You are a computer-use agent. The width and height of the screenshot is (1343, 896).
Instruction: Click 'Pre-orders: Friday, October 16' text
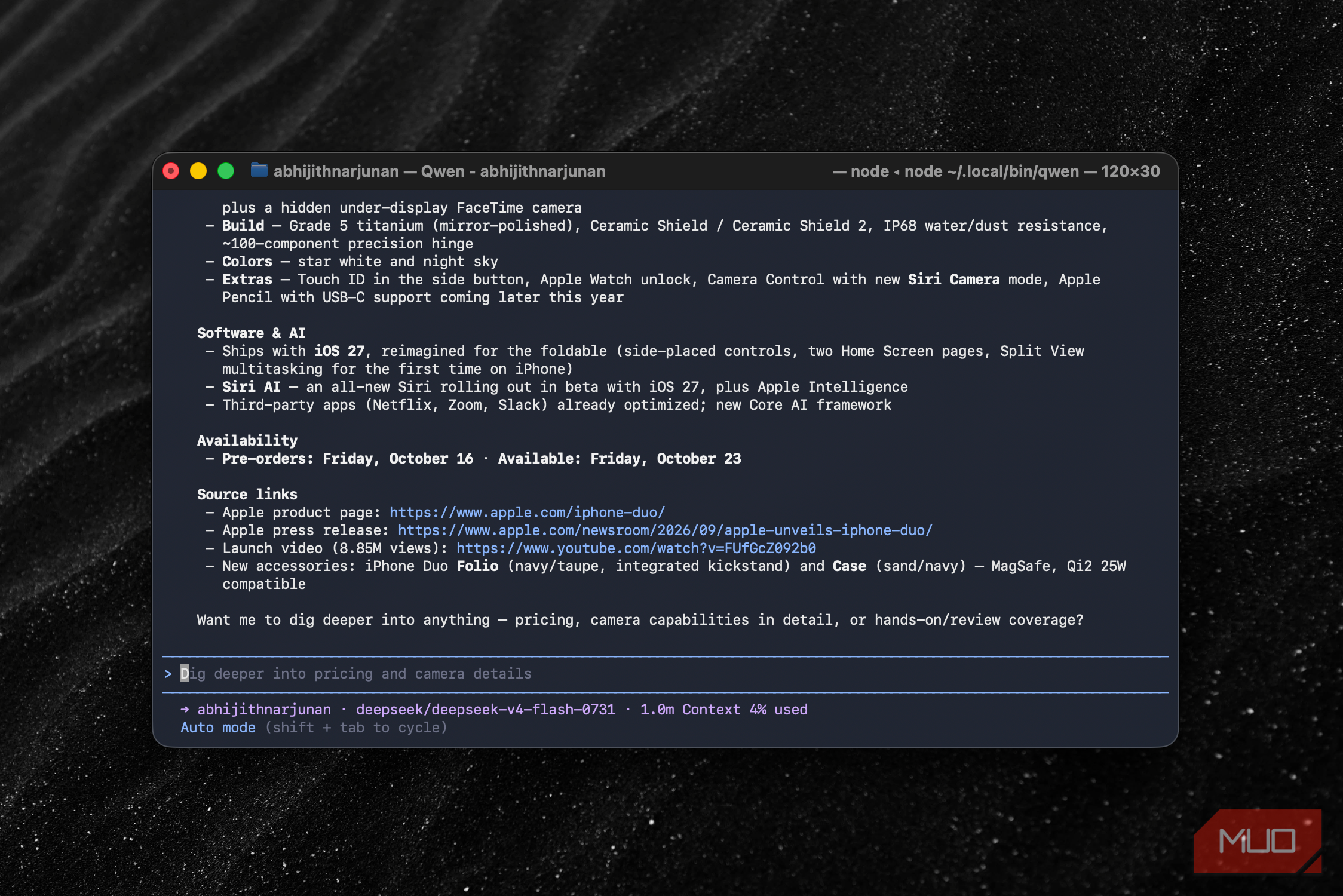tap(348, 459)
